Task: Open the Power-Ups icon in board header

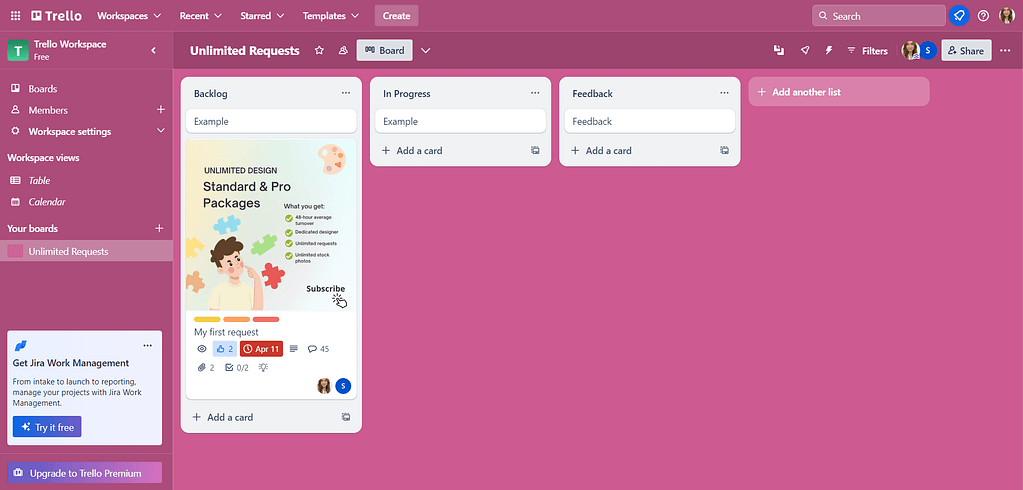Action: coord(778,50)
